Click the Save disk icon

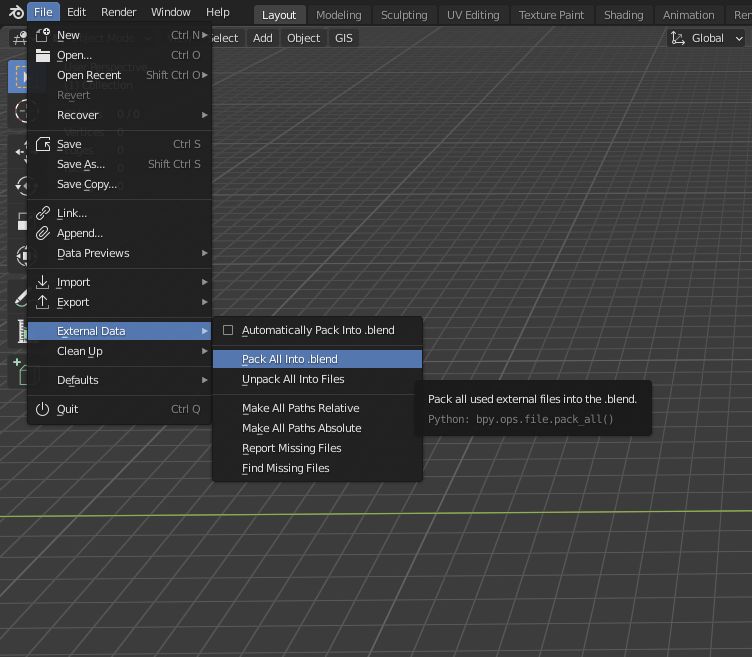43,144
